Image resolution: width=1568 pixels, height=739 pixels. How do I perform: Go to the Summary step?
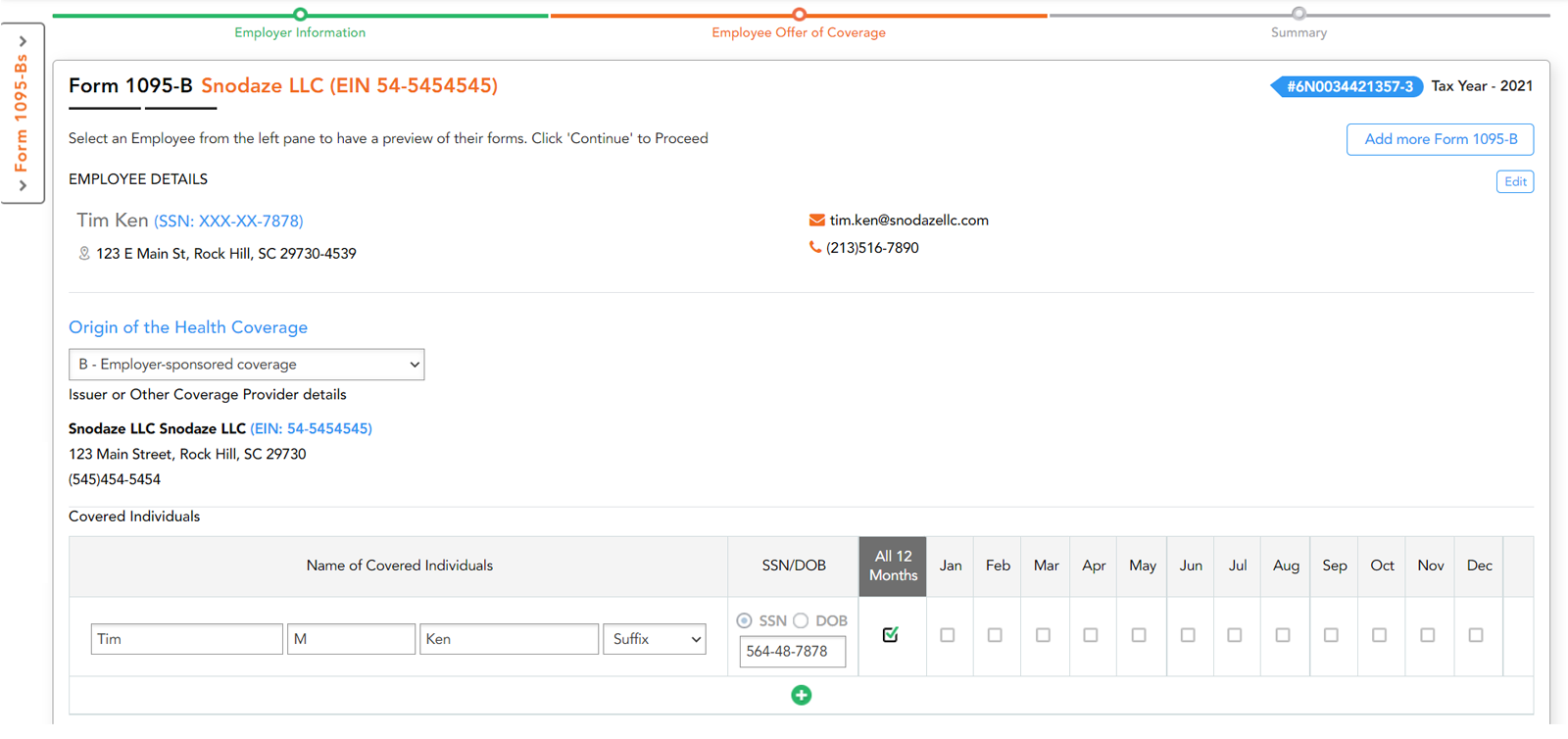(1298, 15)
